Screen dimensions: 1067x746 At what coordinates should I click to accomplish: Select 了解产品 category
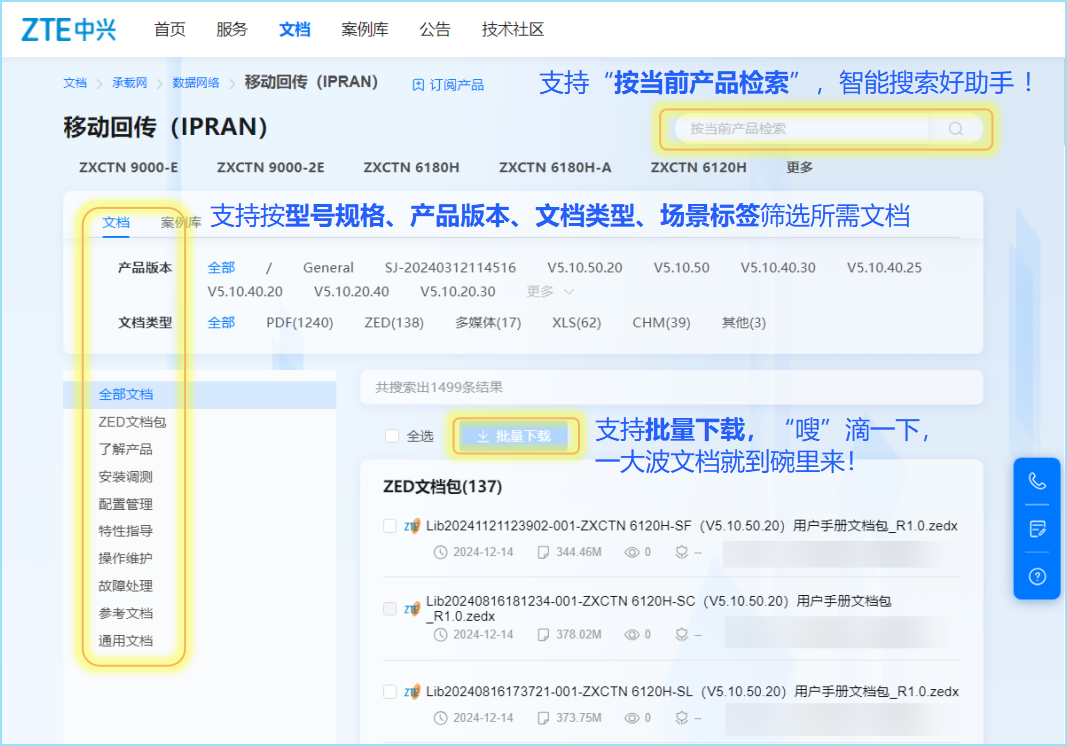(x=125, y=449)
